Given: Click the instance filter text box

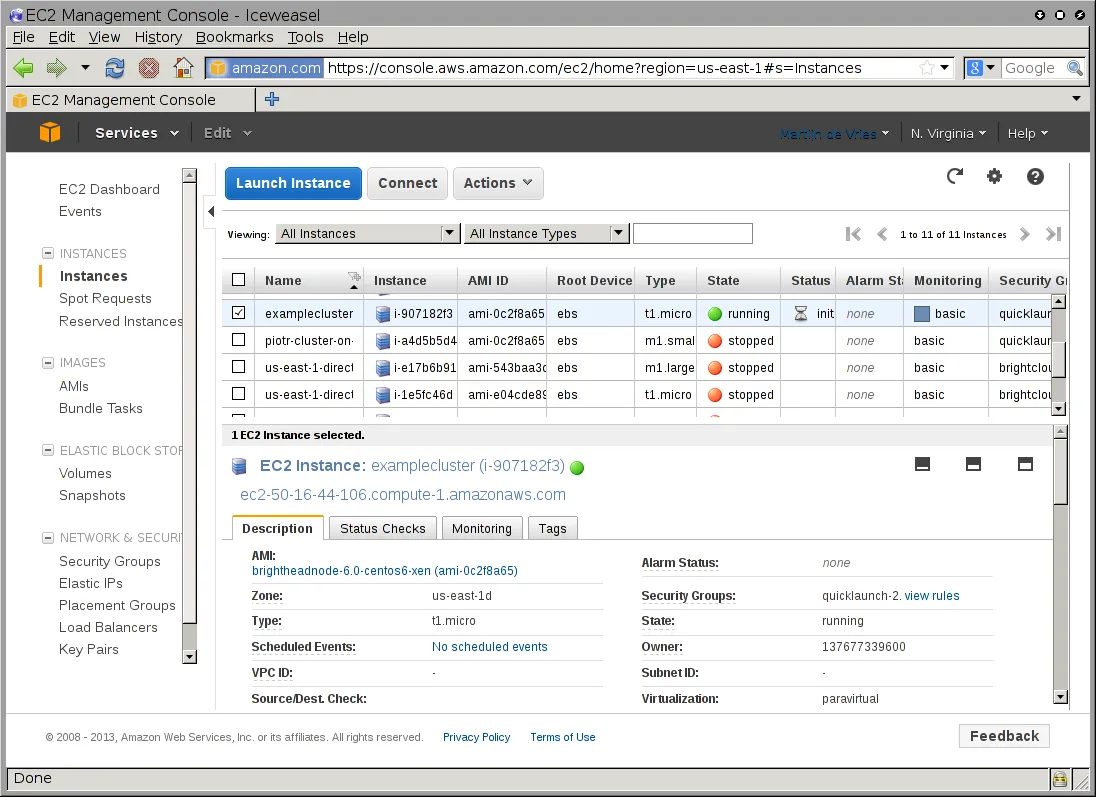Looking at the screenshot, I should tap(693, 234).
